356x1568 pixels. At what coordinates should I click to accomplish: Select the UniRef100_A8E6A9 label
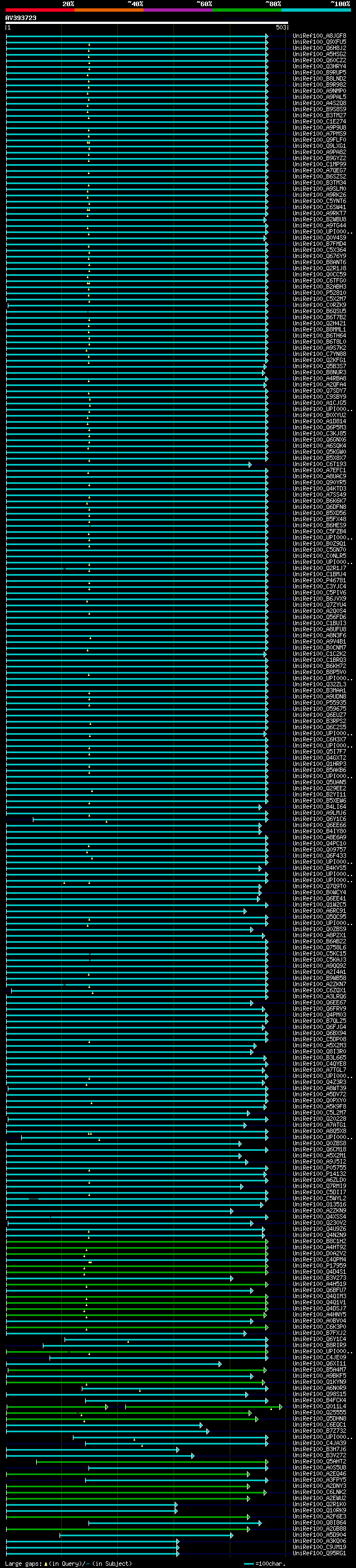click(x=319, y=838)
